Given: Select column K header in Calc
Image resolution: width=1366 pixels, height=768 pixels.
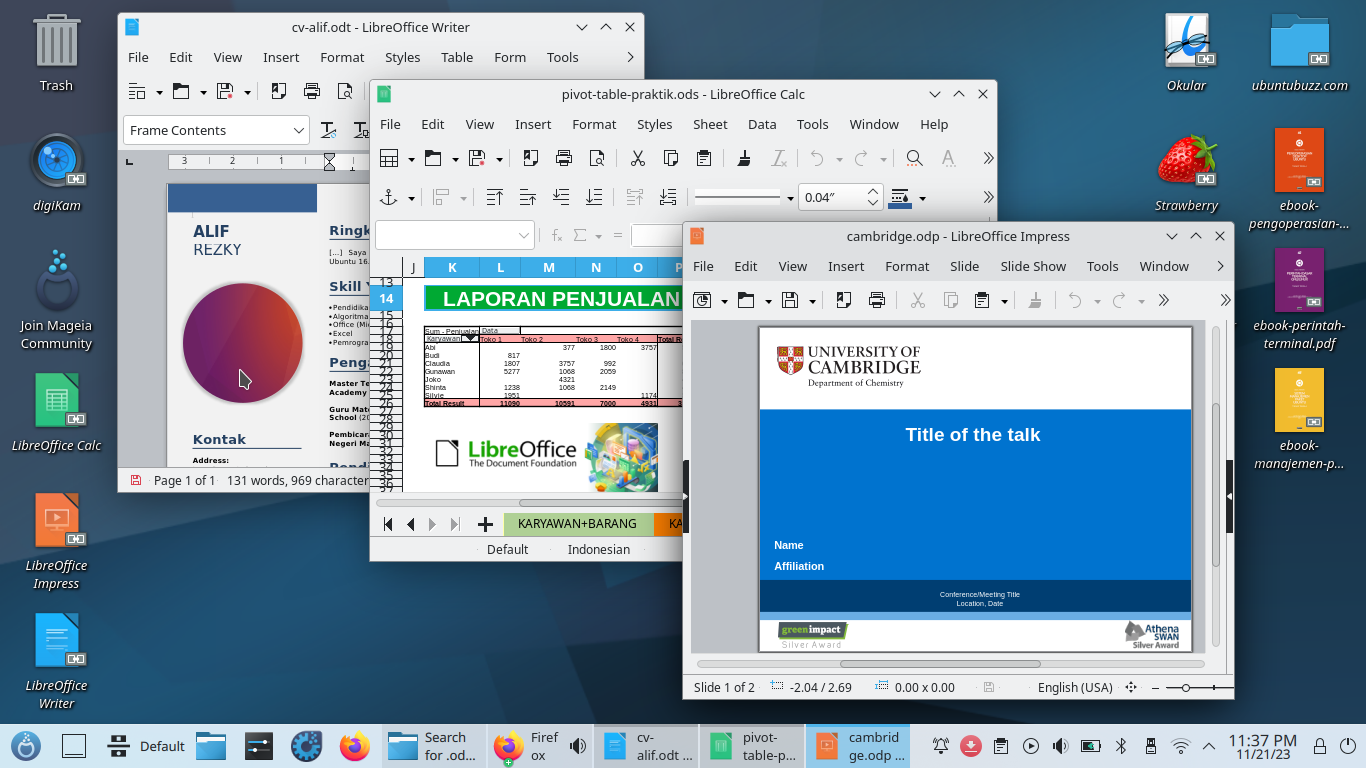Looking at the screenshot, I should (x=452, y=267).
